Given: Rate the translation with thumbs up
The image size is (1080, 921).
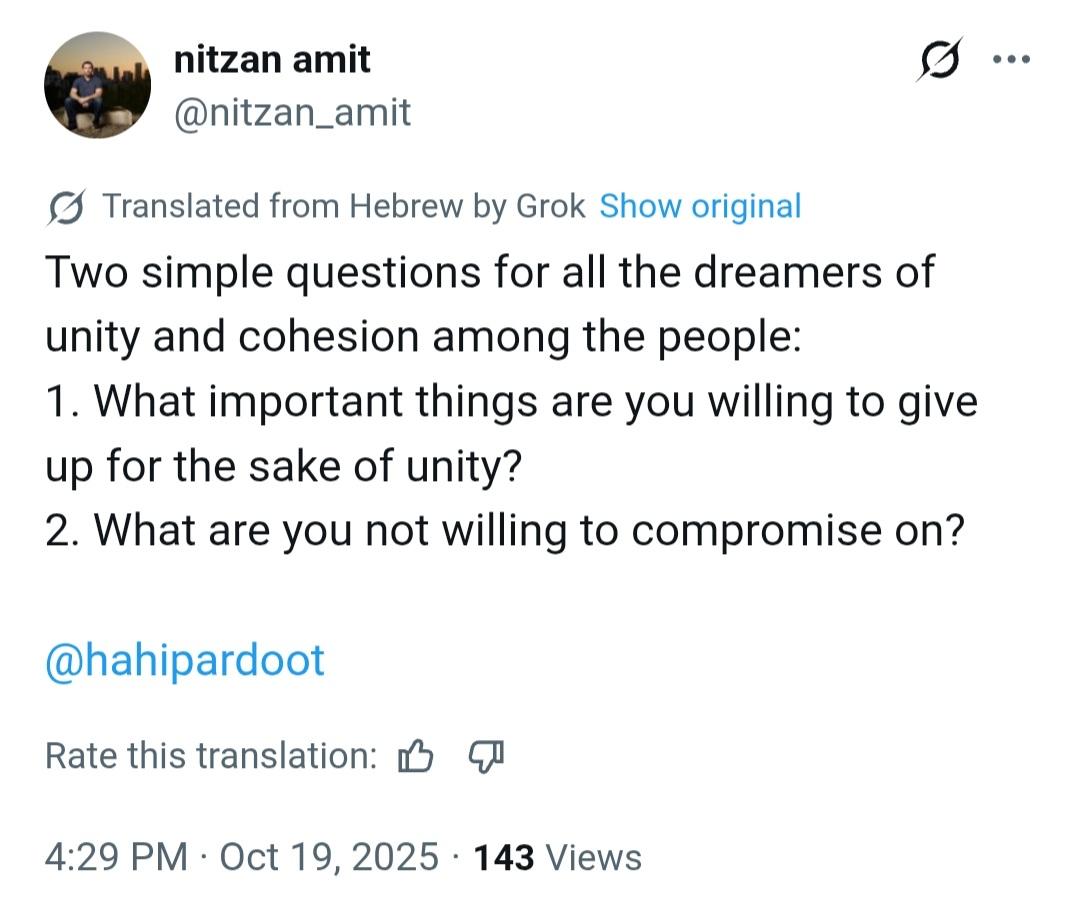Looking at the screenshot, I should coord(415,757).
